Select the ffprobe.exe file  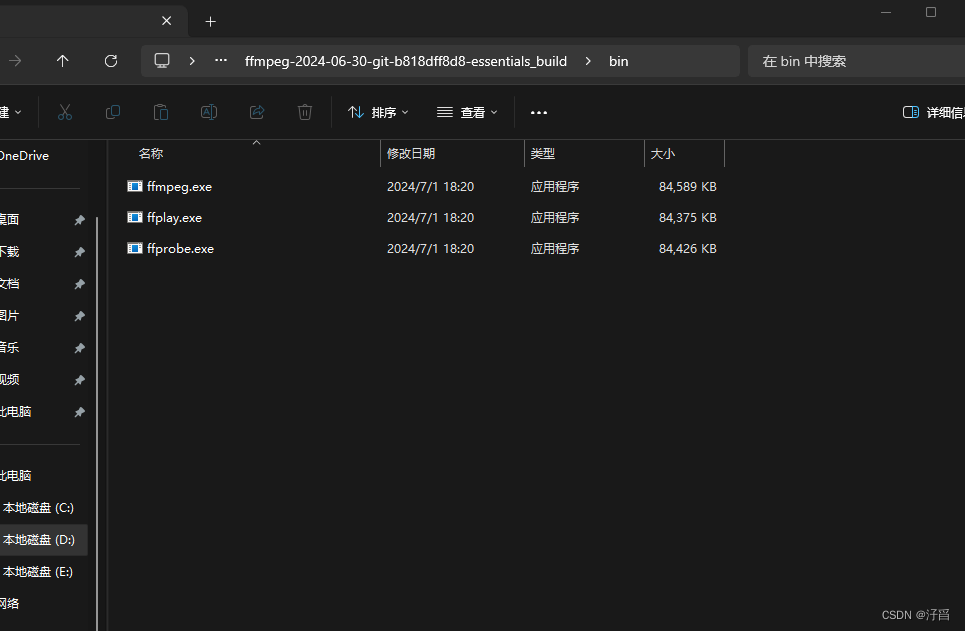pyautogui.click(x=180, y=249)
